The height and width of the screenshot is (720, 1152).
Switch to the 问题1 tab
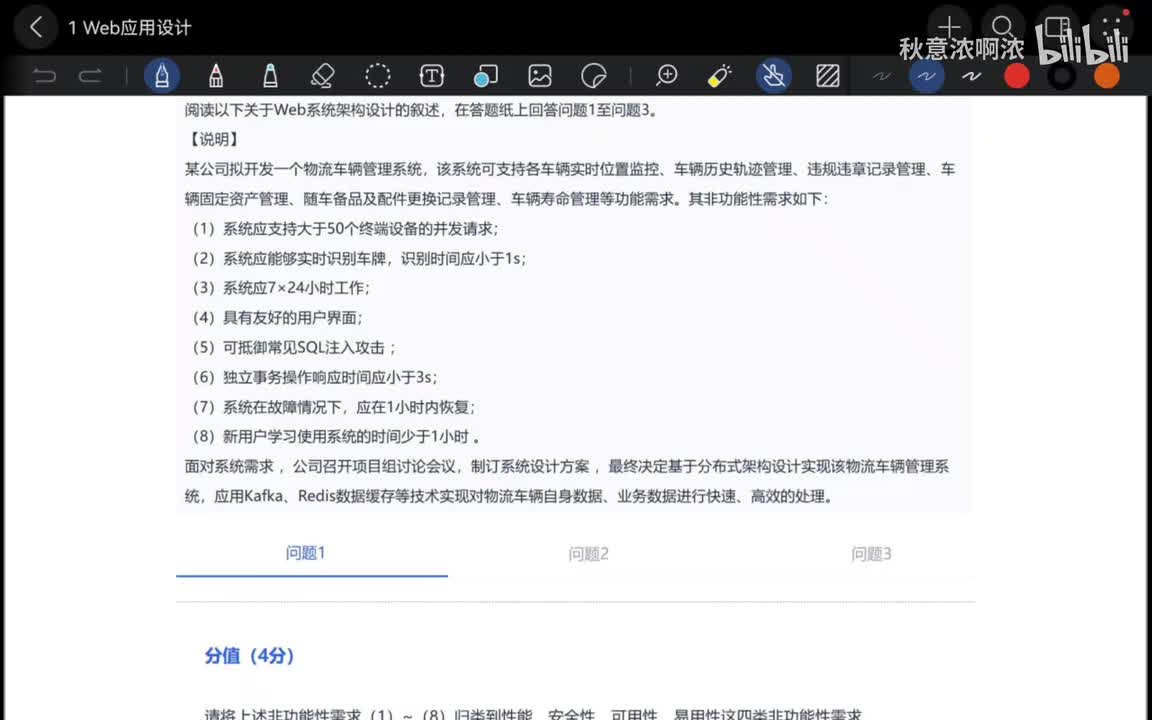pos(306,552)
